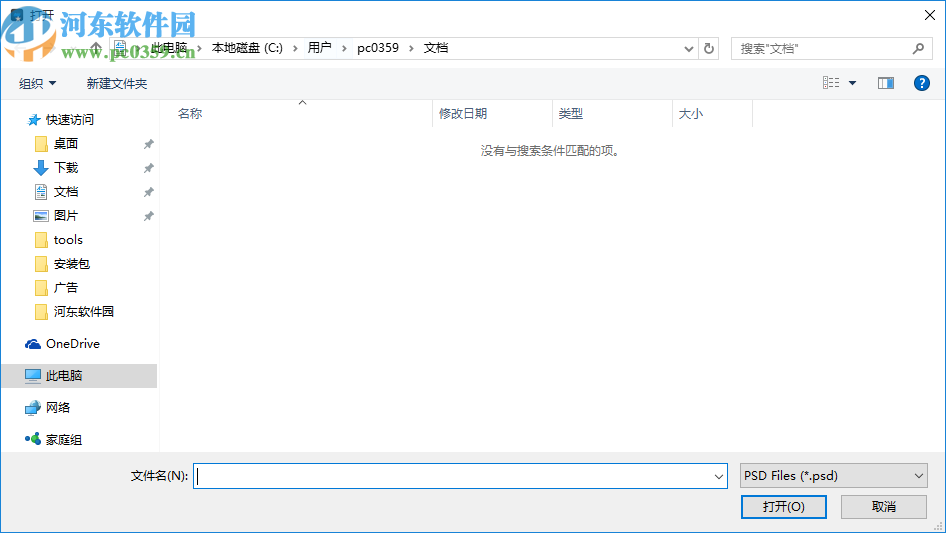This screenshot has width=946, height=533.
Task: Click pin icon next to 图片
Action: coord(148,216)
